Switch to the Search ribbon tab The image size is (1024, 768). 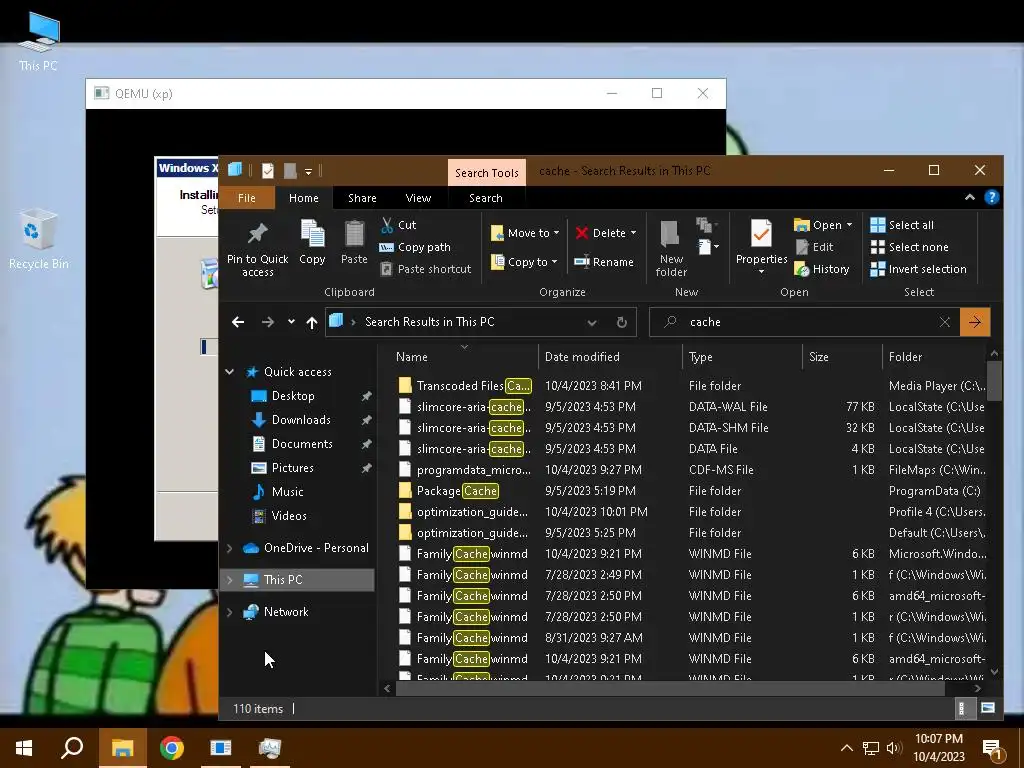pos(485,198)
